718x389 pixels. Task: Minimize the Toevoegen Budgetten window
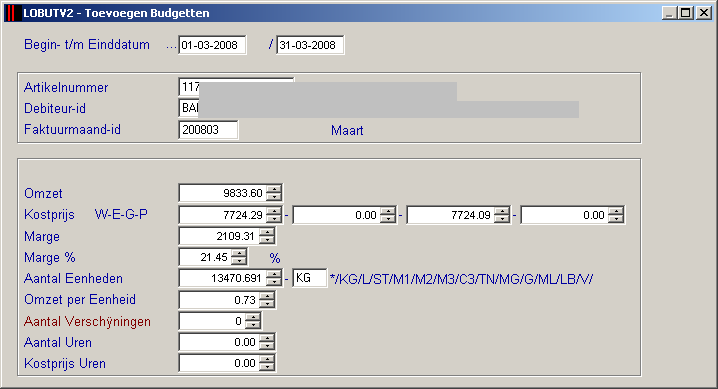coord(669,13)
